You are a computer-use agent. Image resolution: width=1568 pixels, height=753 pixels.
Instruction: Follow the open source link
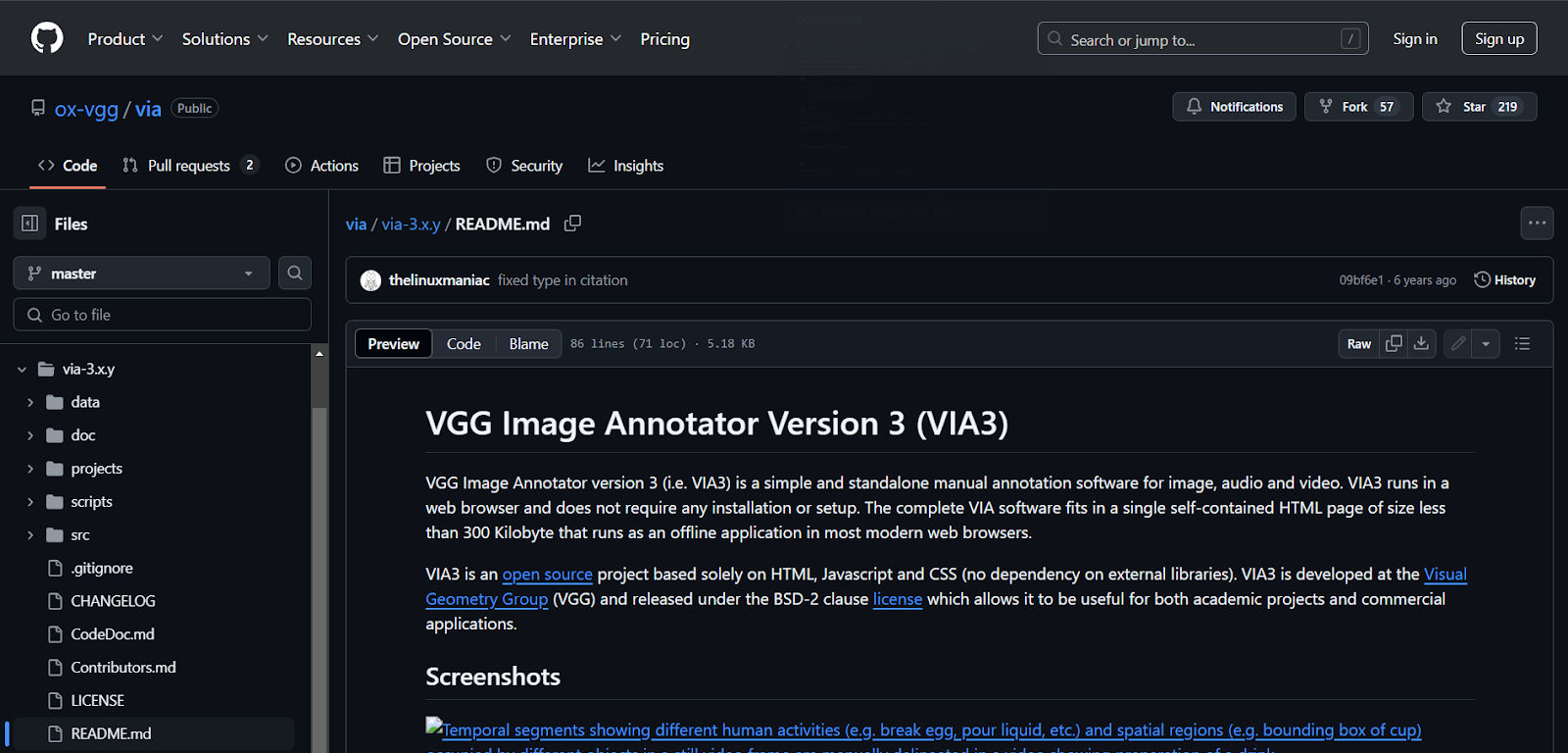(547, 575)
